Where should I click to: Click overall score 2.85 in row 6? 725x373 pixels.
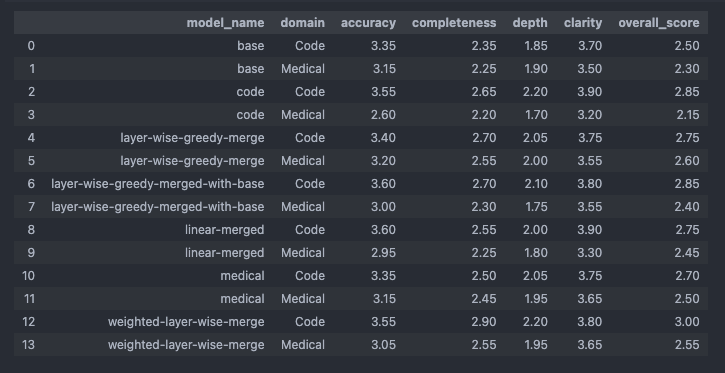[687, 183]
